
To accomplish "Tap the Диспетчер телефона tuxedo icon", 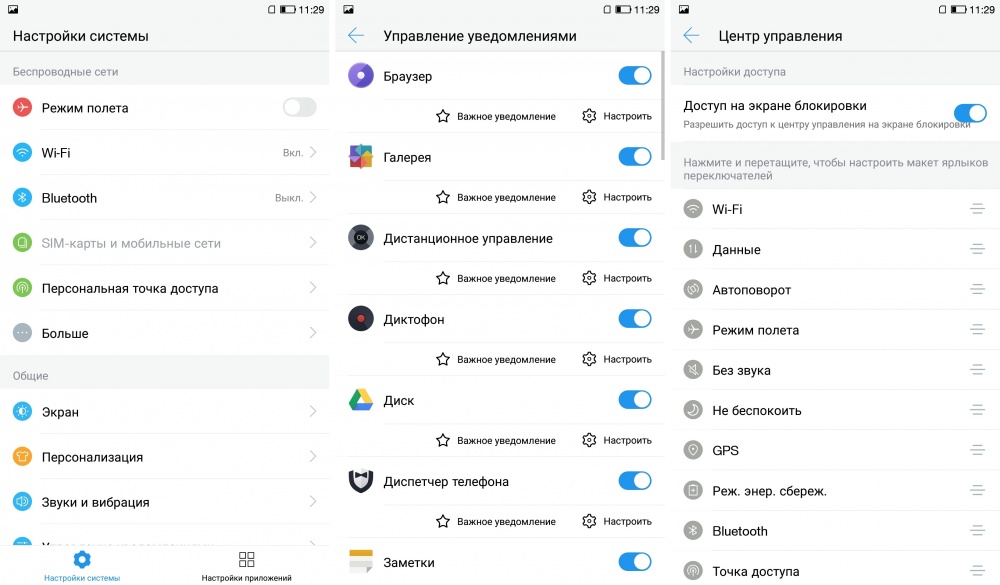I will coord(361,481).
